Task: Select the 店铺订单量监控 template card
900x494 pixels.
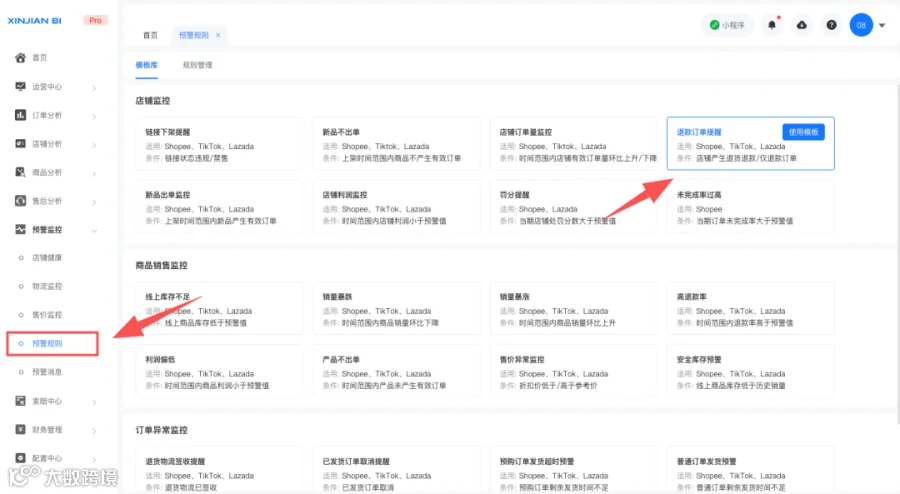Action: tap(573, 144)
